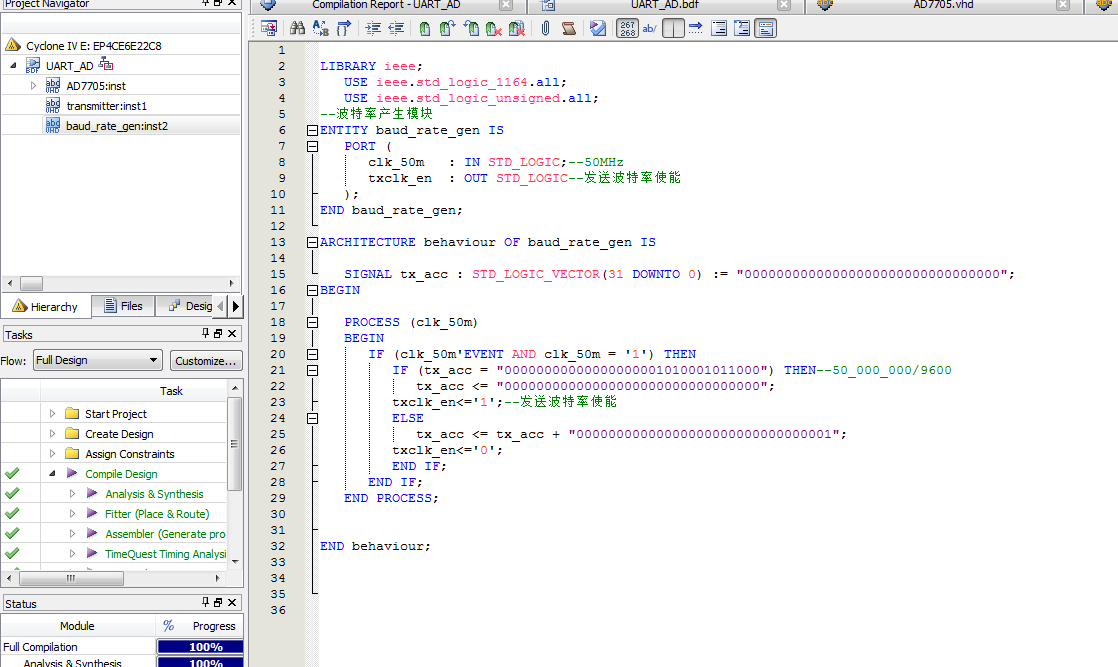The image size is (1118, 667).
Task: Click the clear all bookmarks icon
Action: pyautogui.click(x=516, y=28)
